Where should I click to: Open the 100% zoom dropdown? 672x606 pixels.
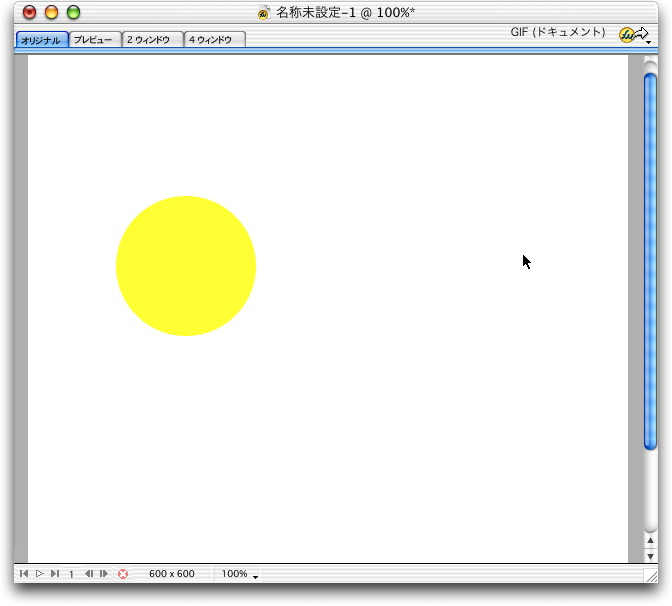(x=239, y=574)
